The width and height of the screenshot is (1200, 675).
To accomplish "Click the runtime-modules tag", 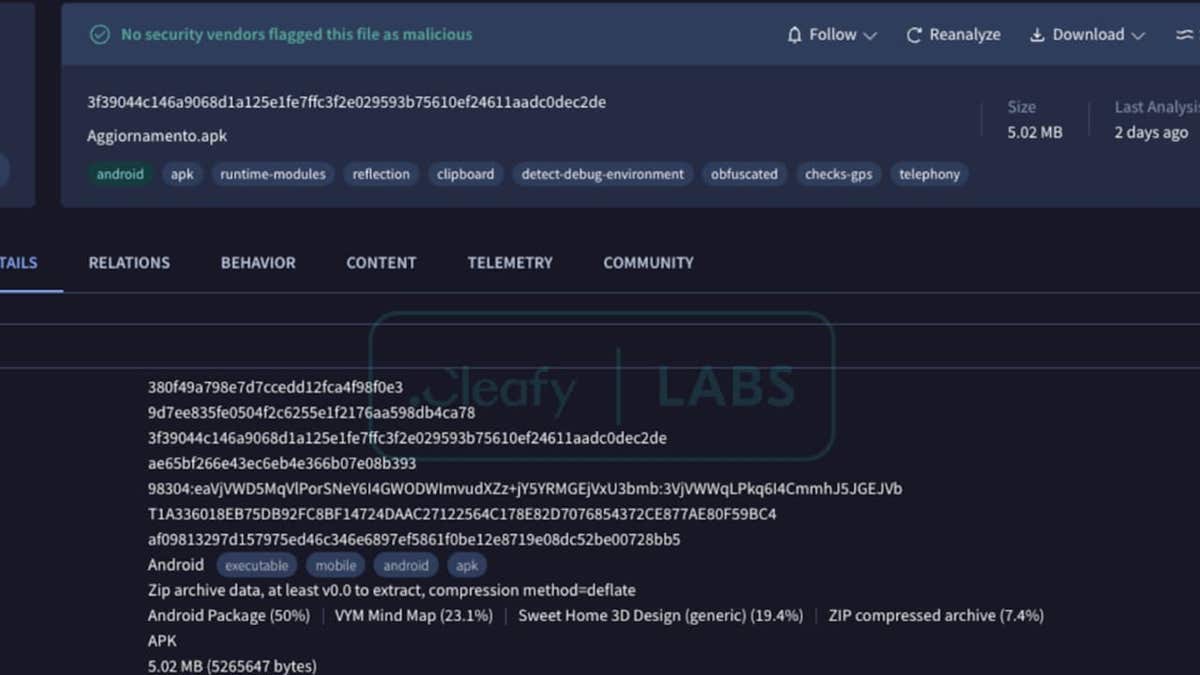I will [273, 174].
